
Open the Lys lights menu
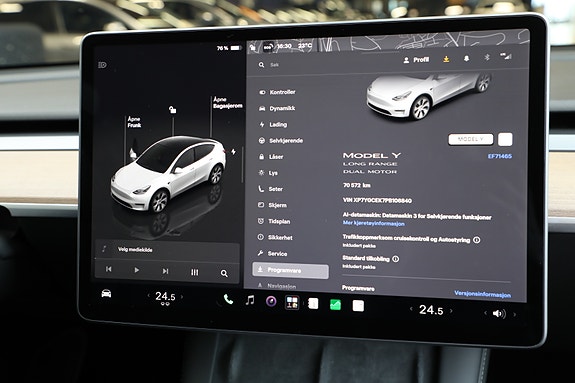click(x=268, y=173)
